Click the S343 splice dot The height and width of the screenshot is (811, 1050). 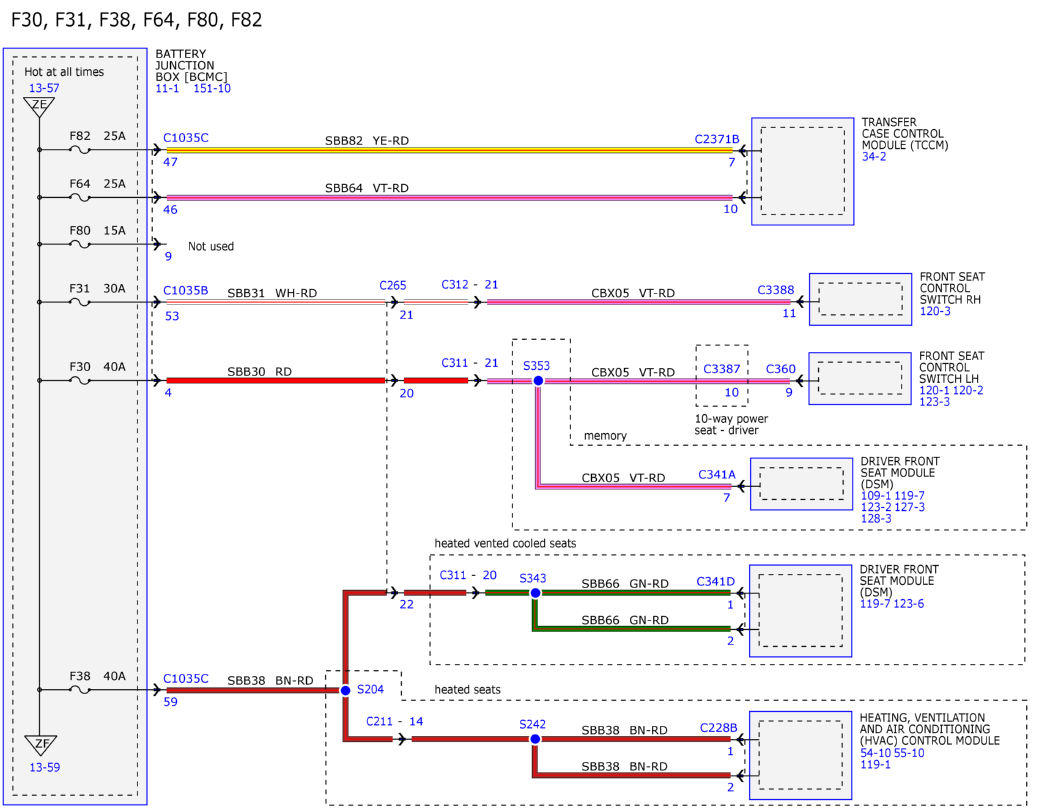[x=535, y=593]
